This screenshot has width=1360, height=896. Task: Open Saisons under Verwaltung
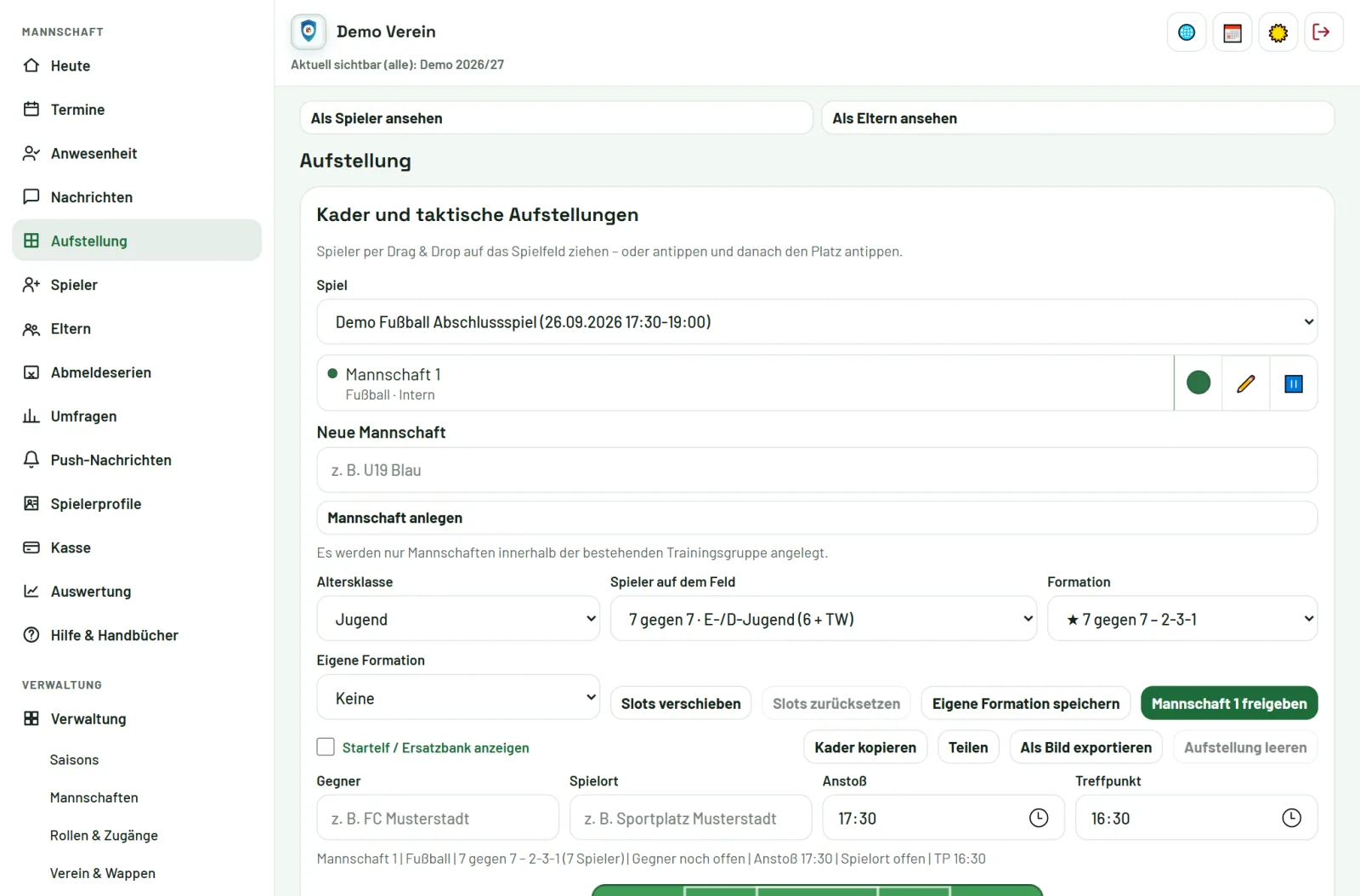(x=74, y=760)
